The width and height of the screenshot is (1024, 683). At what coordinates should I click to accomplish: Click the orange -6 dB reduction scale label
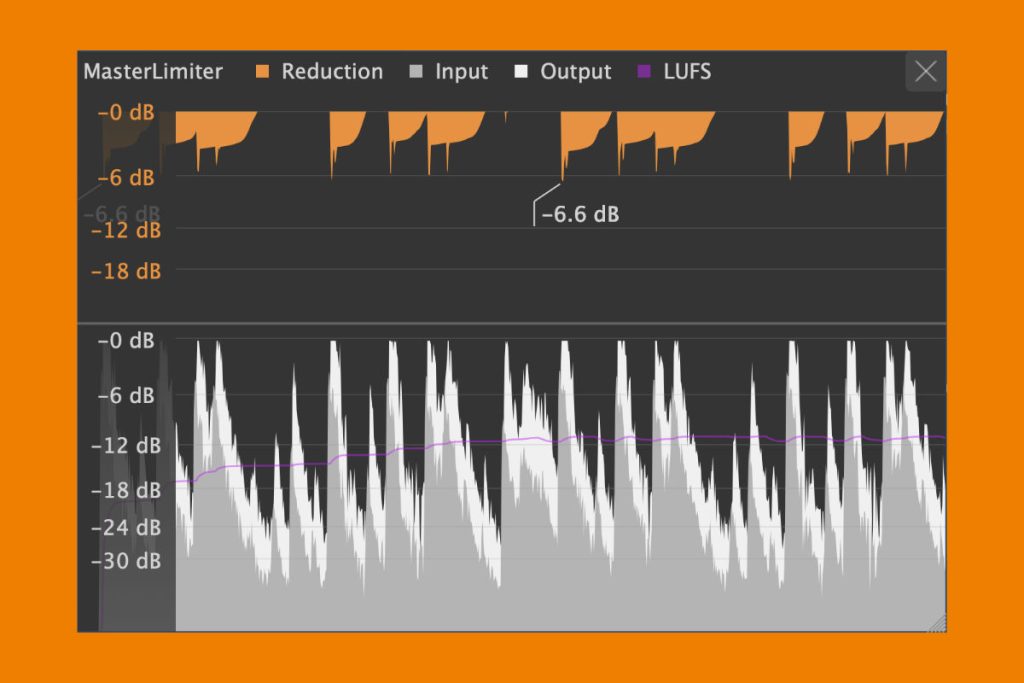pos(126,177)
